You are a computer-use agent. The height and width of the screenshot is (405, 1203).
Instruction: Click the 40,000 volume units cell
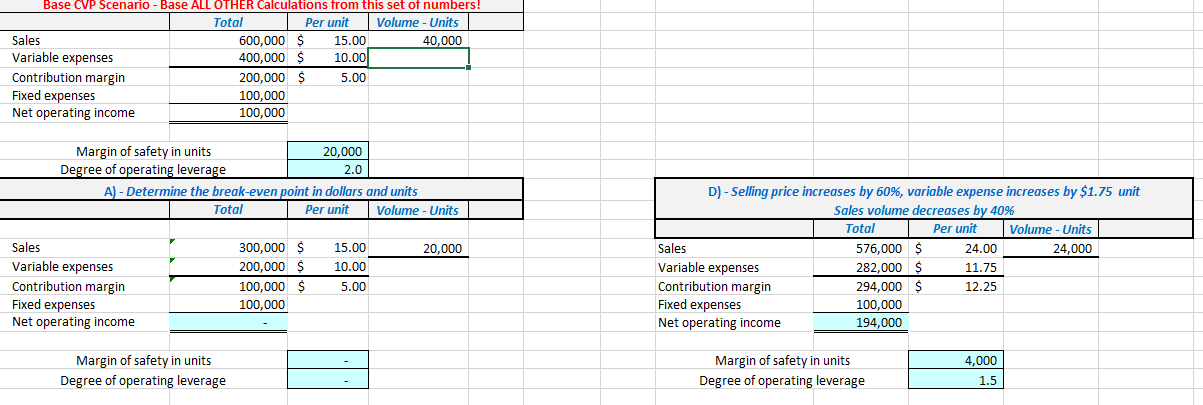[x=419, y=40]
